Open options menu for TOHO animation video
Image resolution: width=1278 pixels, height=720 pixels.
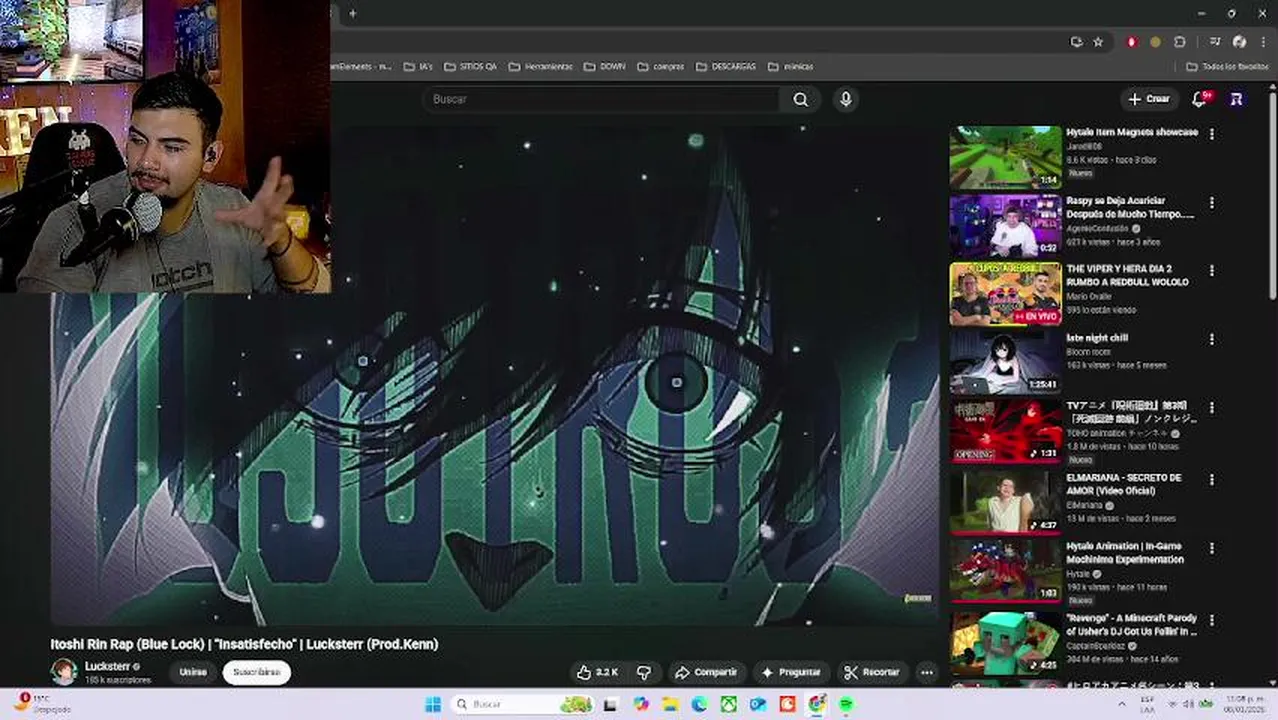point(1212,407)
